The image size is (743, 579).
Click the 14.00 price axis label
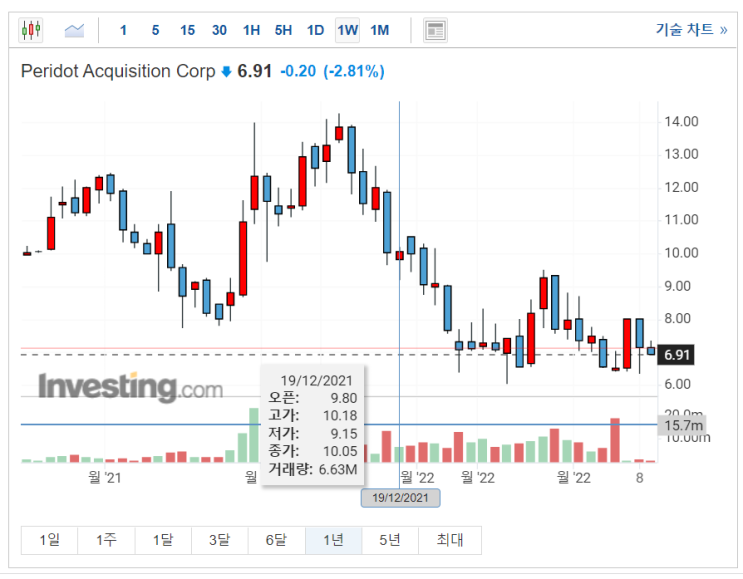coord(681,122)
